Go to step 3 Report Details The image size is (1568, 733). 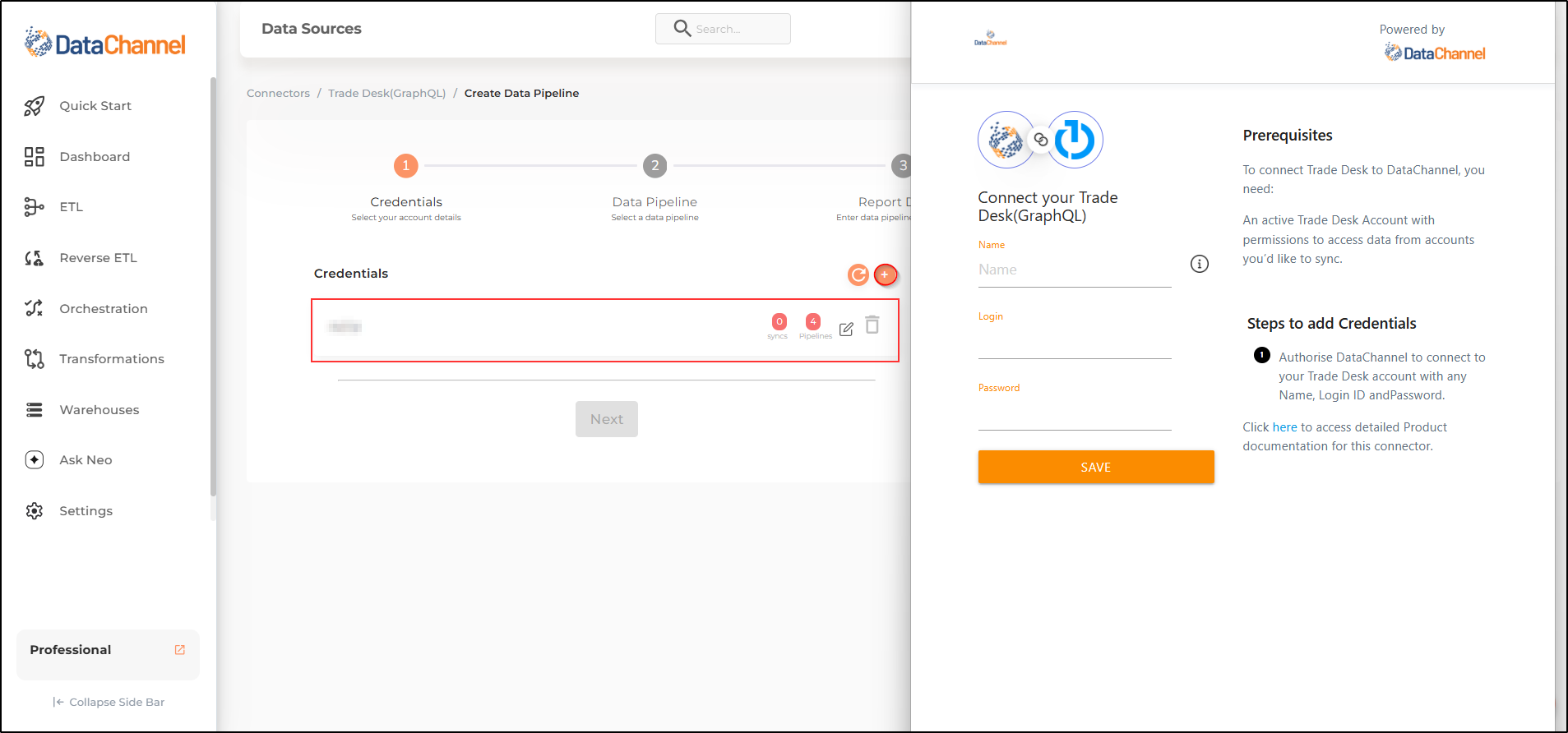pyautogui.click(x=902, y=166)
